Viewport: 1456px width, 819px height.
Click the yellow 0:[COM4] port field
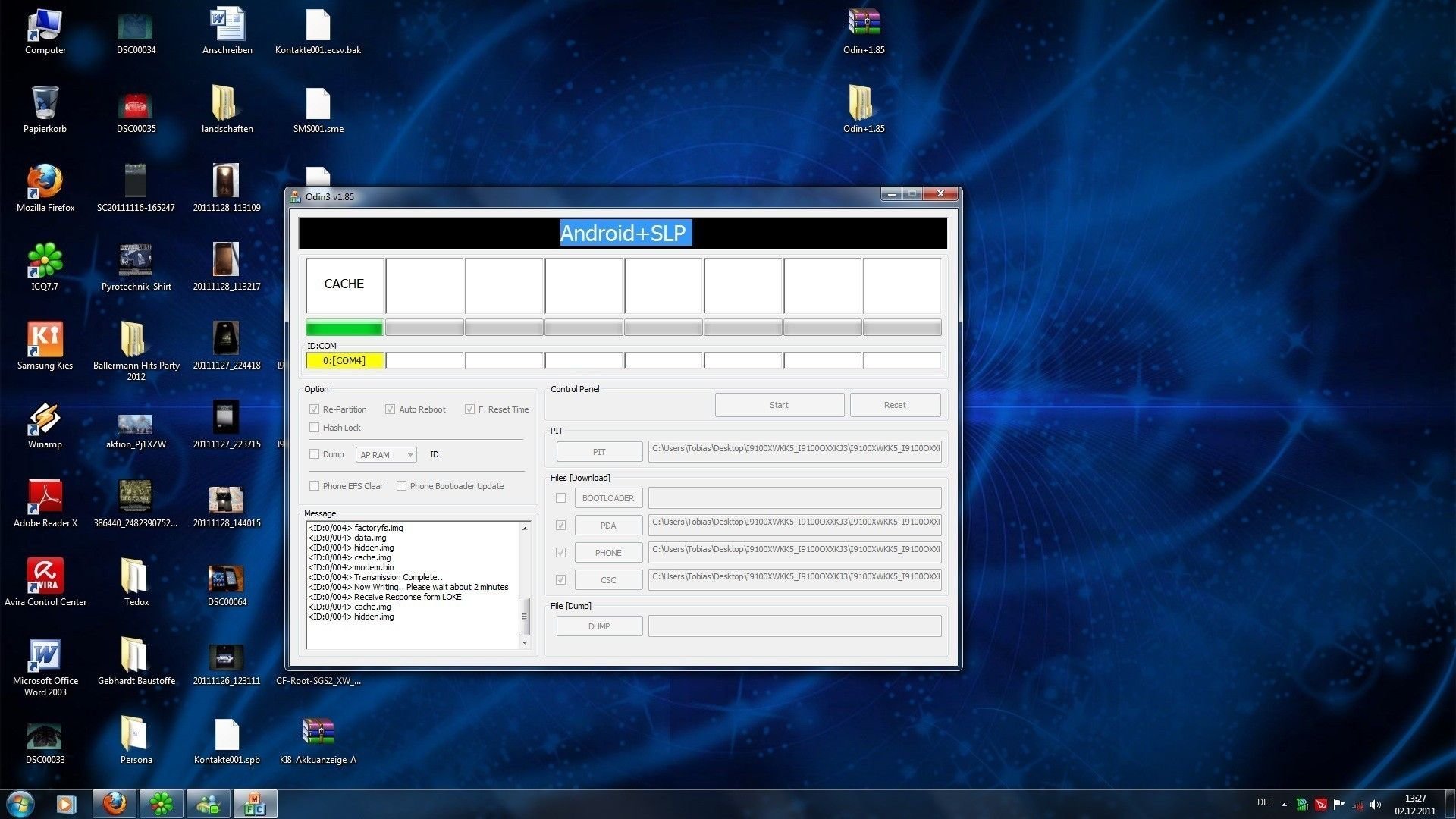344,361
